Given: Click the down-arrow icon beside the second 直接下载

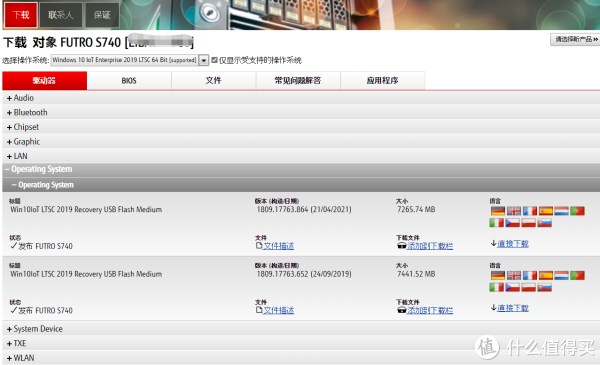Looking at the screenshot, I should coord(494,308).
